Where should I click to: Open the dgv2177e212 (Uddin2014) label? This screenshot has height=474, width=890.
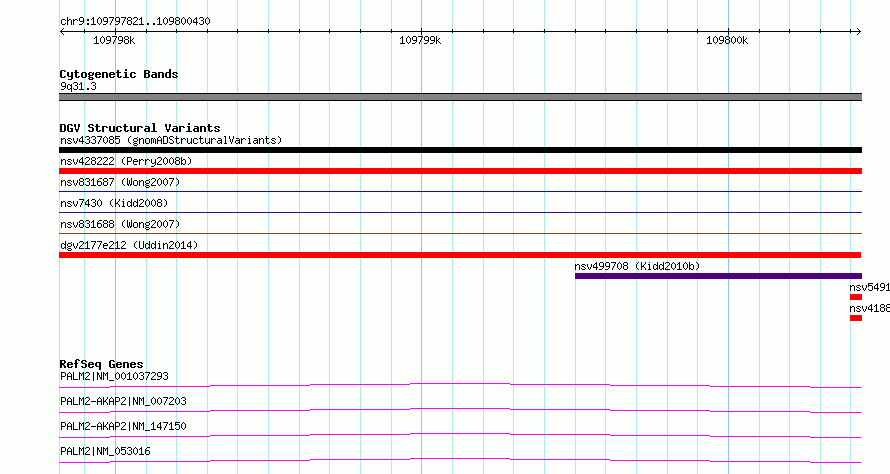point(129,245)
